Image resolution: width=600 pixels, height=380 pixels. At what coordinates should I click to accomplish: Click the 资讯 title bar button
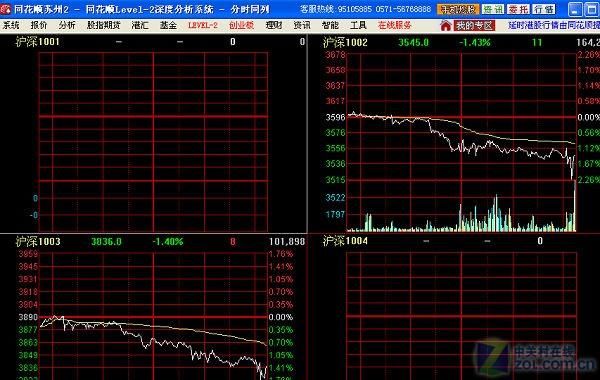(x=493, y=9)
